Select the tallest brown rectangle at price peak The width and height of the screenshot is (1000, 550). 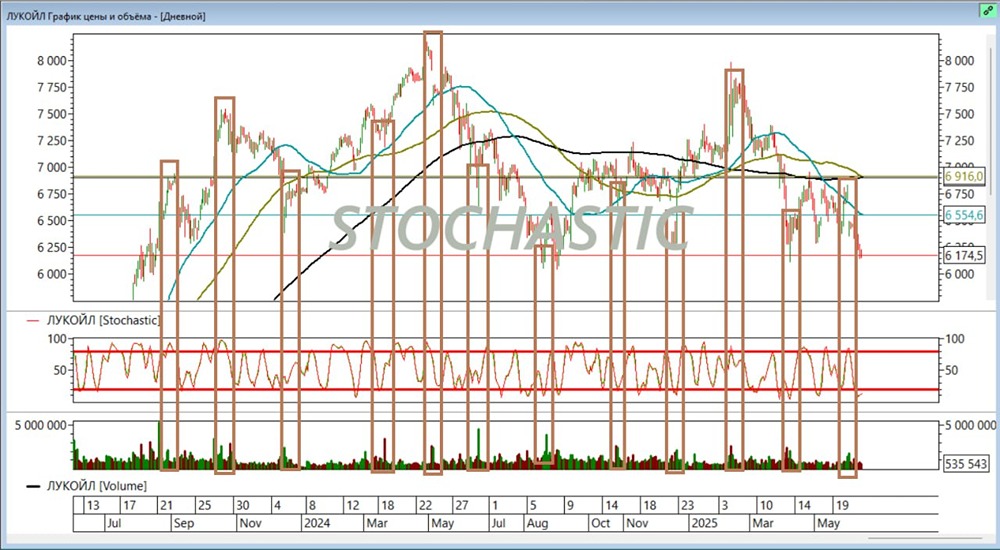point(433,250)
